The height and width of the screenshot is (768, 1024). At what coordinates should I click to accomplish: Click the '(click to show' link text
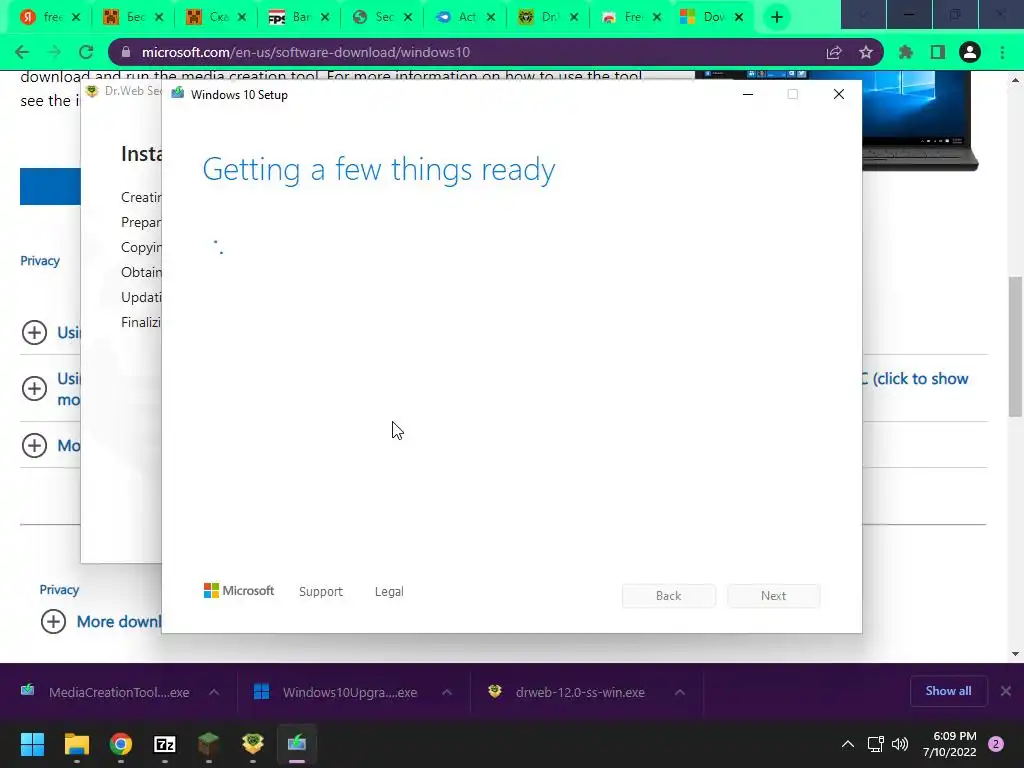coord(920,379)
